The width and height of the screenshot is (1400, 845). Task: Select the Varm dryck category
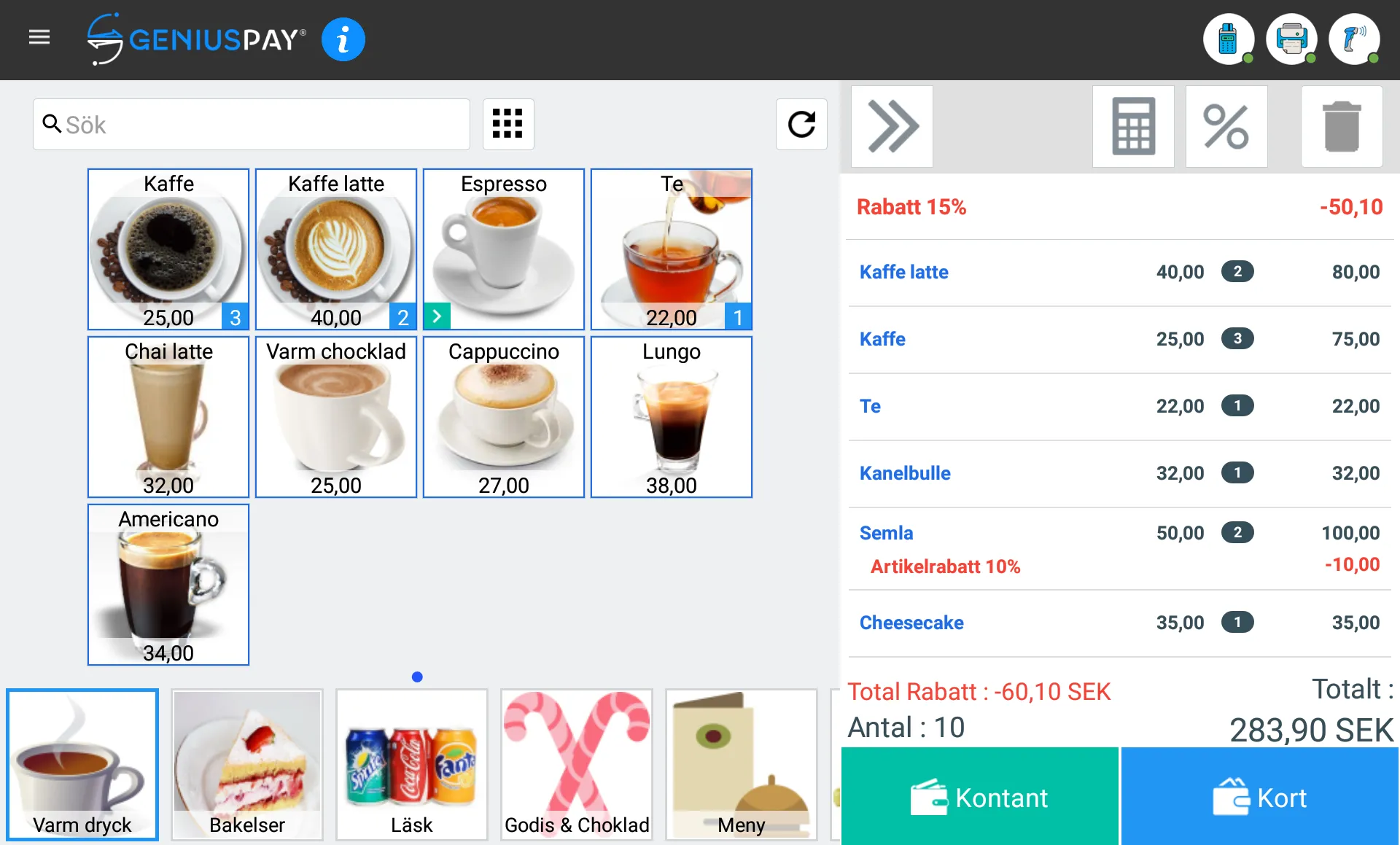click(x=82, y=765)
